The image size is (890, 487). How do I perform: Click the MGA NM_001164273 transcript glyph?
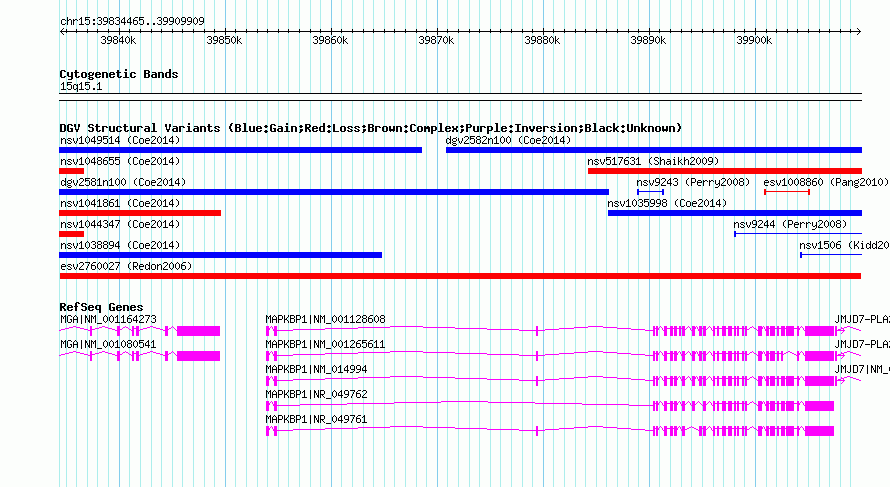[x=140, y=331]
